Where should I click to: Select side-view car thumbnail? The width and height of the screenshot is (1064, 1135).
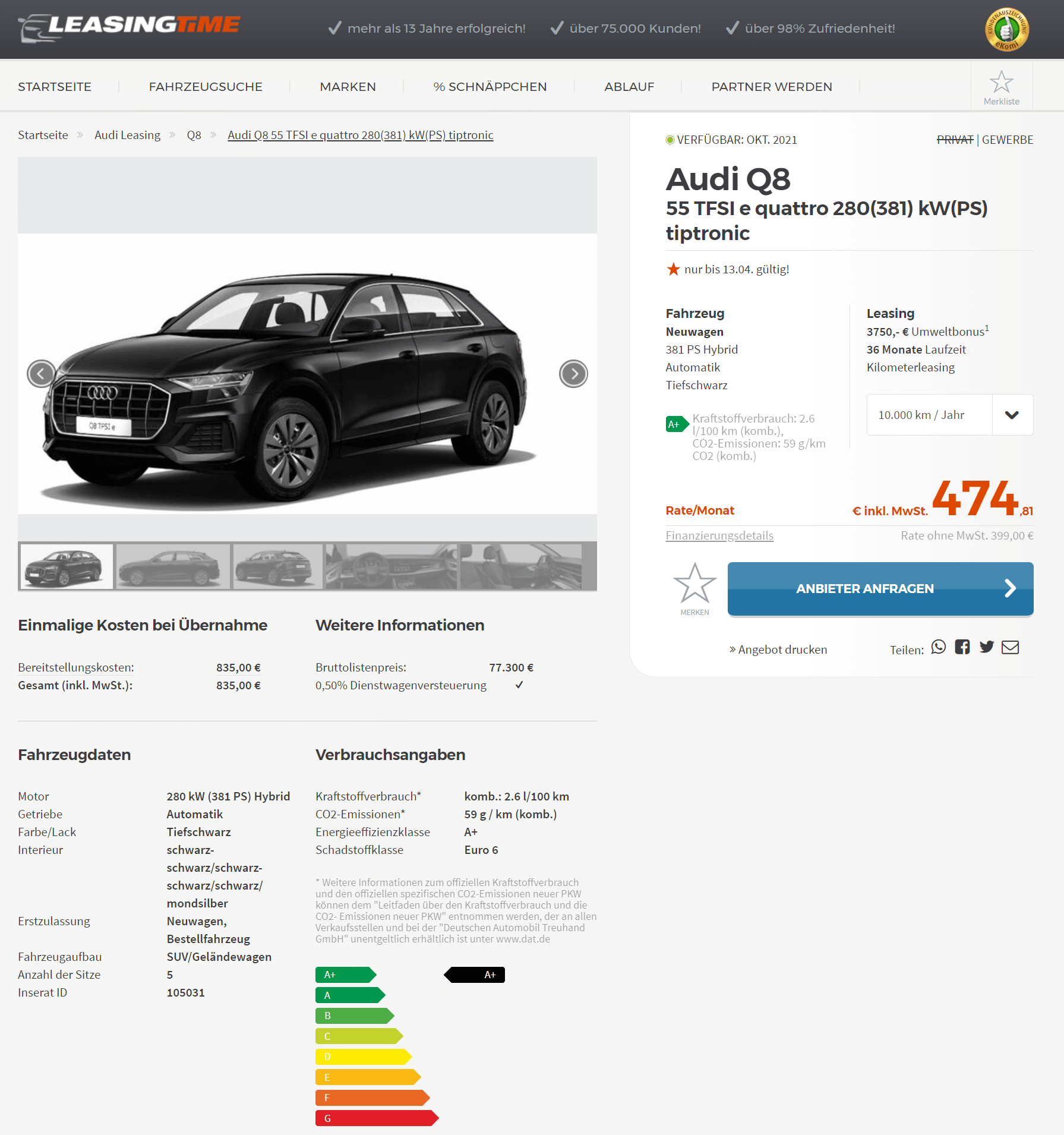(x=172, y=566)
